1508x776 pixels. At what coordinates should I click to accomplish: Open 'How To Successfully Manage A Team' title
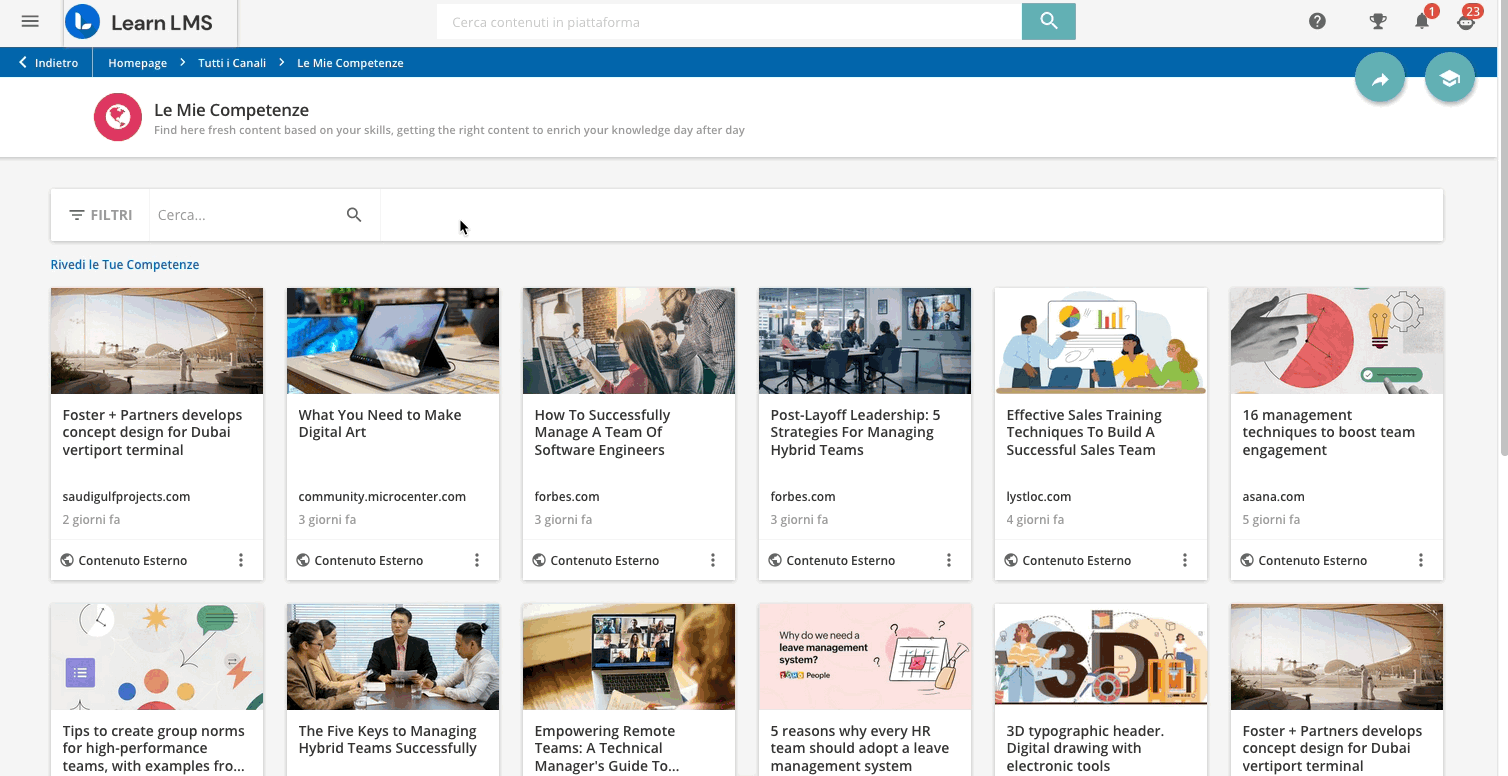[602, 432]
